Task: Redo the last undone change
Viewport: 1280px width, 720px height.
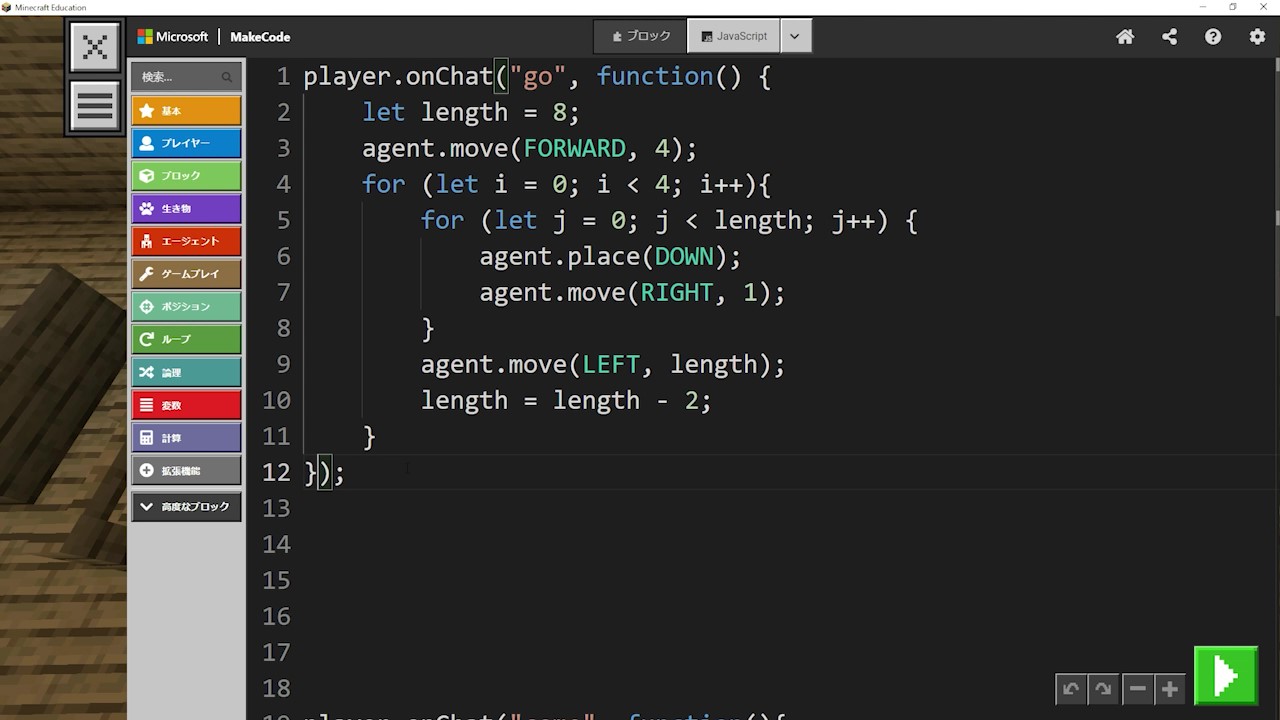Action: click(x=1104, y=689)
